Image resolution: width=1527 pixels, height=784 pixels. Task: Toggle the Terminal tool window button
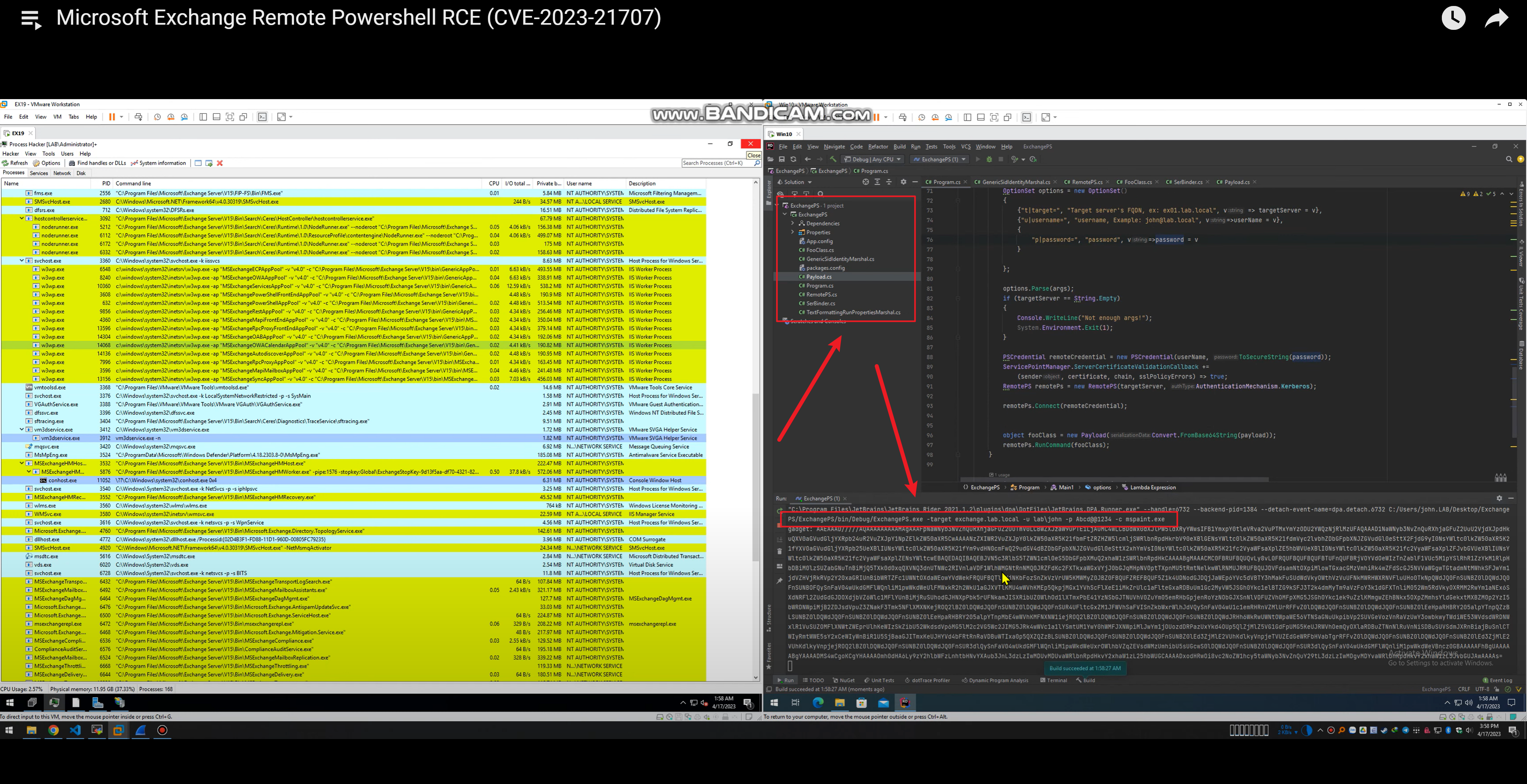point(1053,680)
